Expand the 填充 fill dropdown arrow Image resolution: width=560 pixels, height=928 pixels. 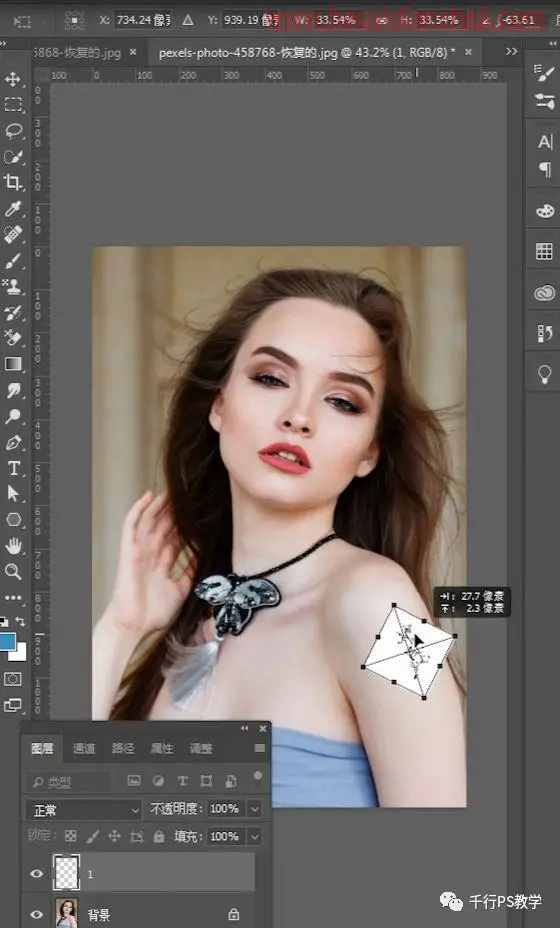pos(254,837)
